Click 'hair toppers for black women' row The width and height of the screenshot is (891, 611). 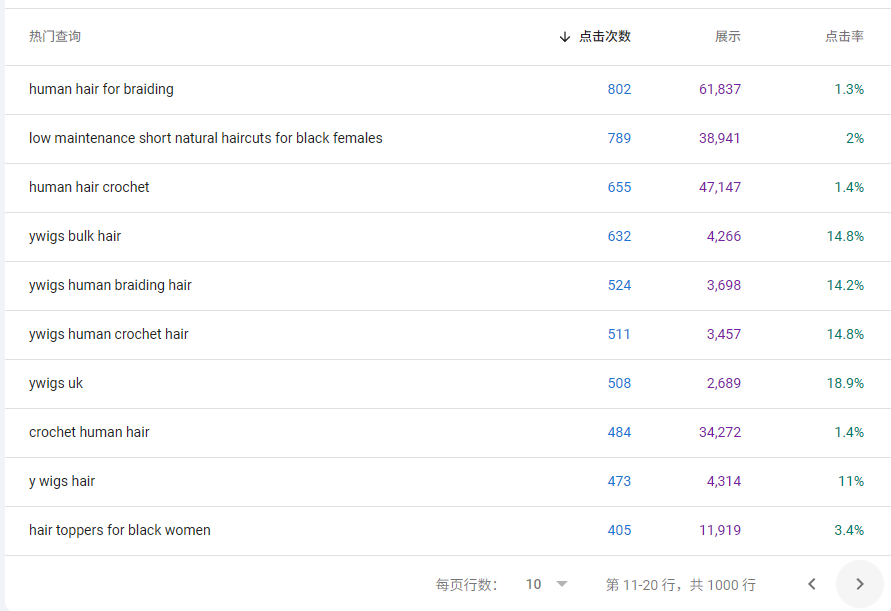(448, 531)
